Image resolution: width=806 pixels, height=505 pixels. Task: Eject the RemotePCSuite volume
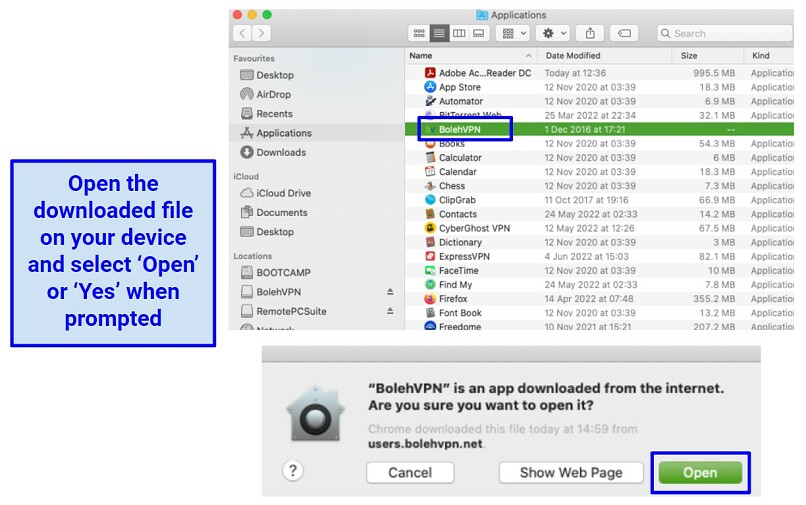tap(390, 311)
